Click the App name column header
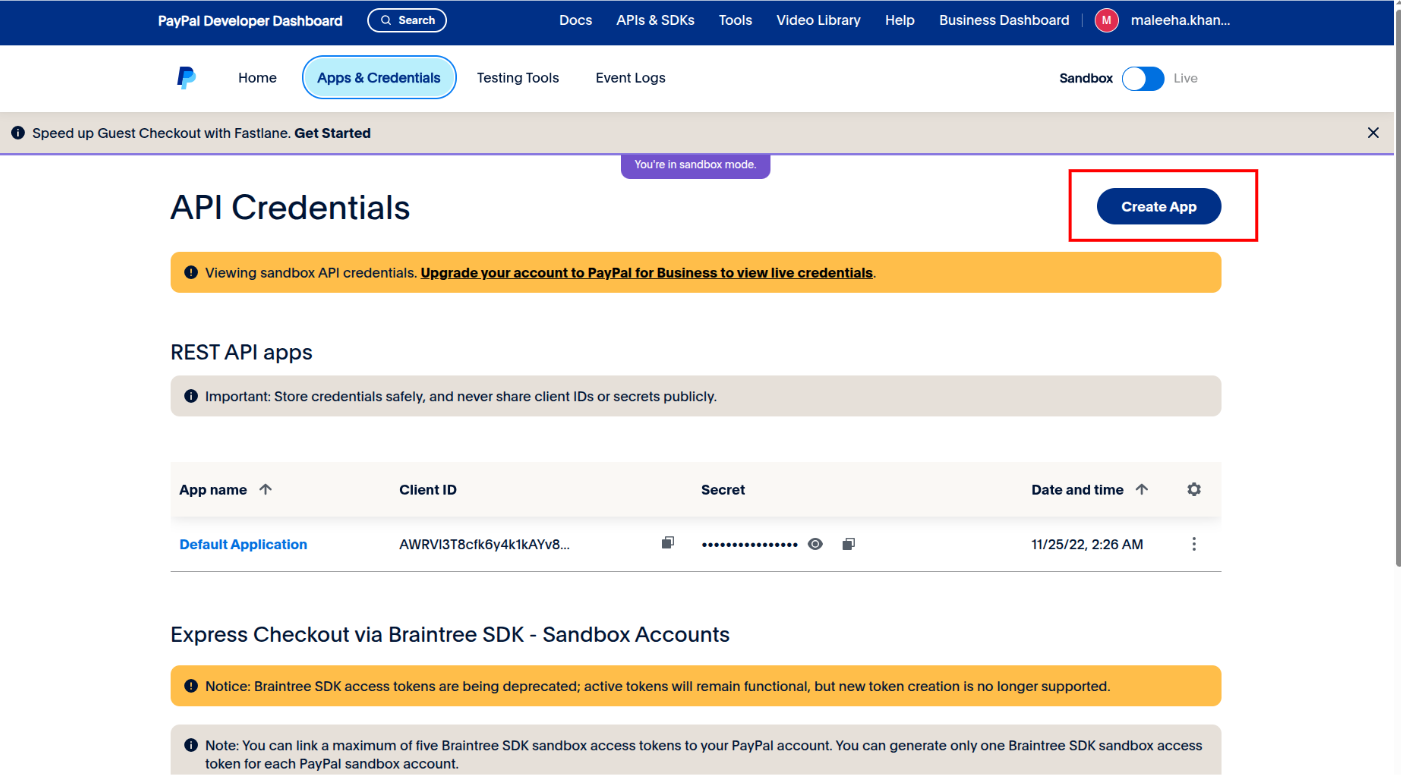Viewport: 1401px width, 776px height. pyautogui.click(x=213, y=490)
